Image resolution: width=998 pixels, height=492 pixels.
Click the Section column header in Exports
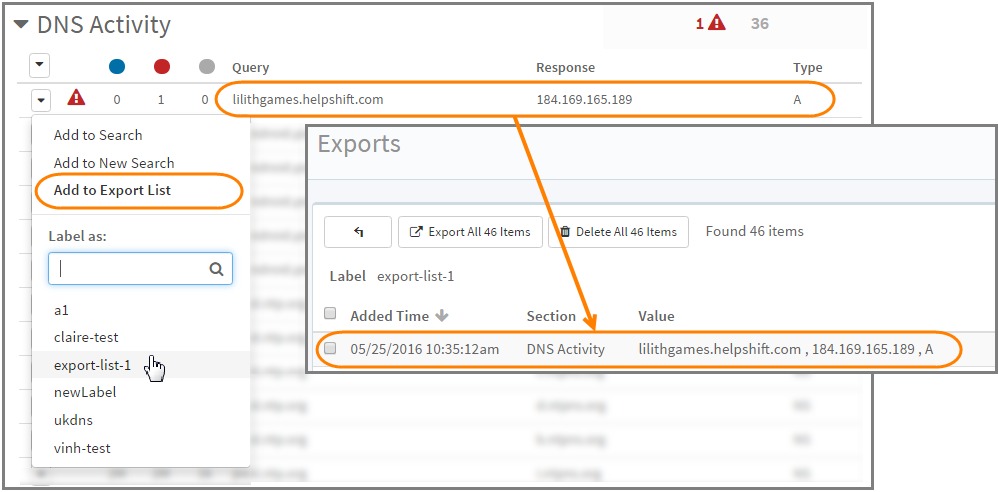551,316
